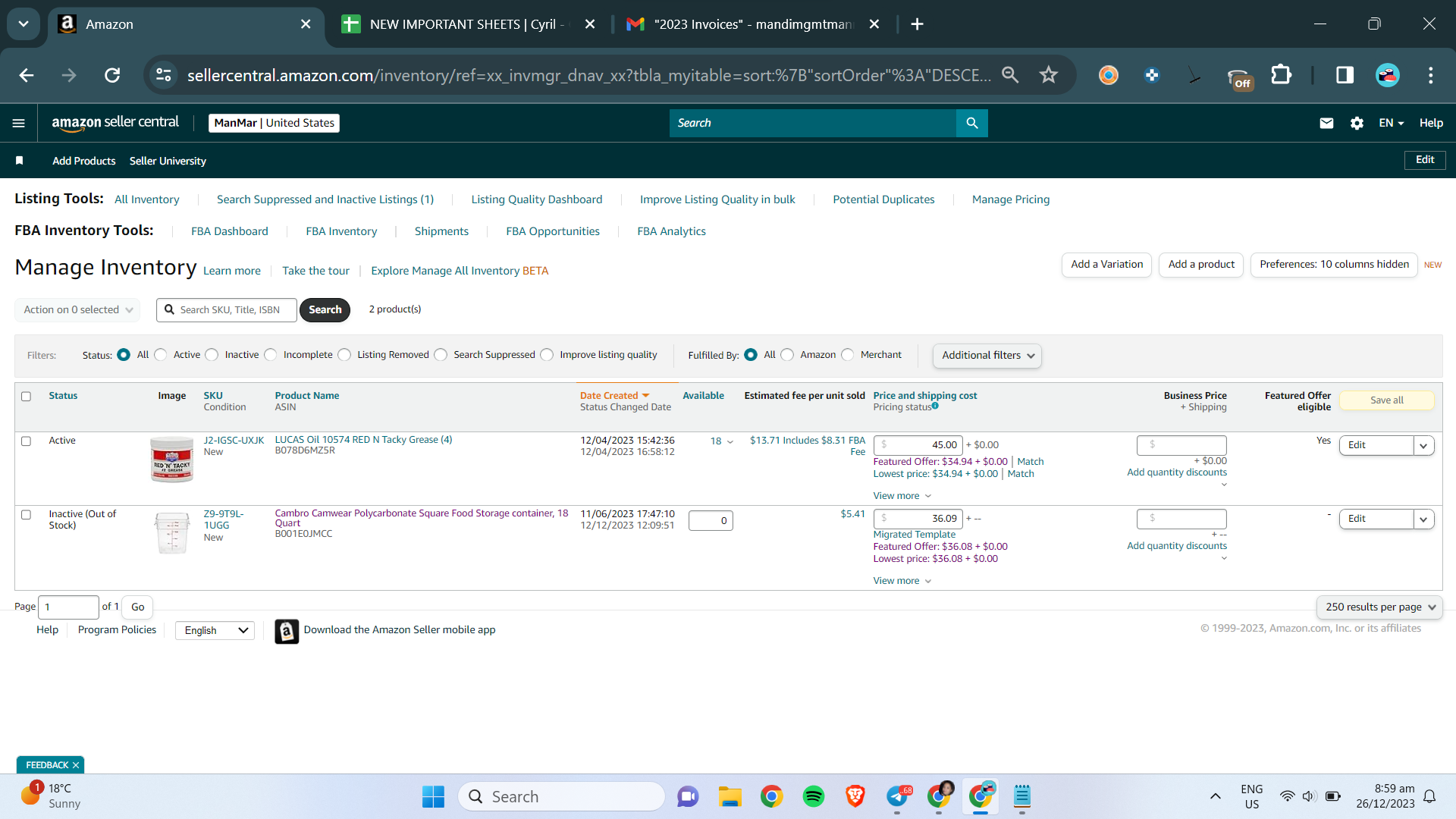This screenshot has width=1456, height=819.
Task: Open the tab search chevron in Chrome
Action: pos(24,24)
